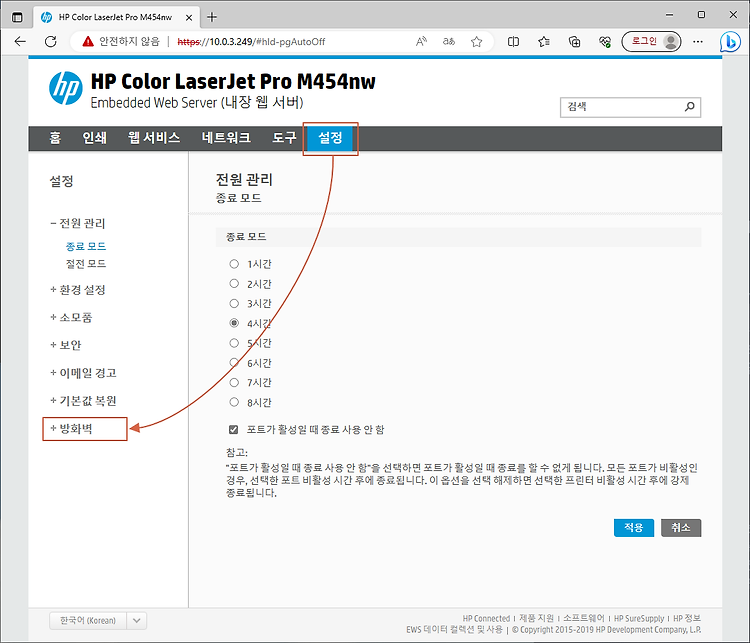The width and height of the screenshot is (750, 643).
Task: Select the 1시간 radio button
Action: tap(234, 264)
